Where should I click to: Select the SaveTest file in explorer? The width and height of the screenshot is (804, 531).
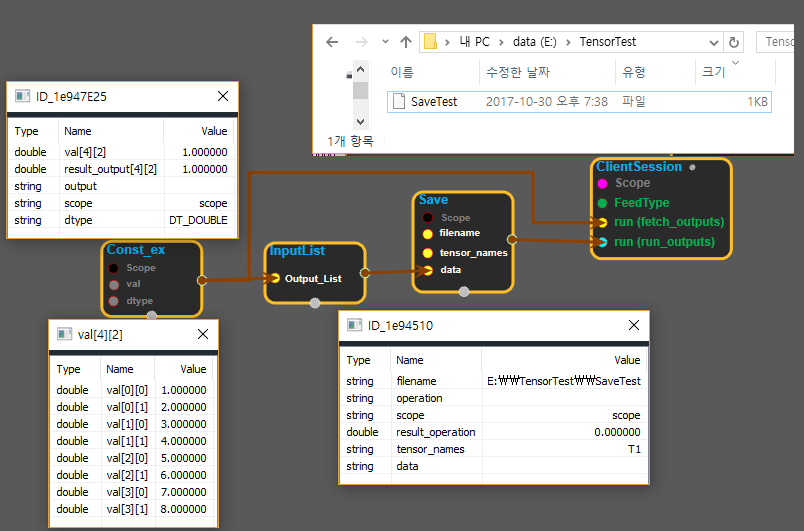[433, 101]
